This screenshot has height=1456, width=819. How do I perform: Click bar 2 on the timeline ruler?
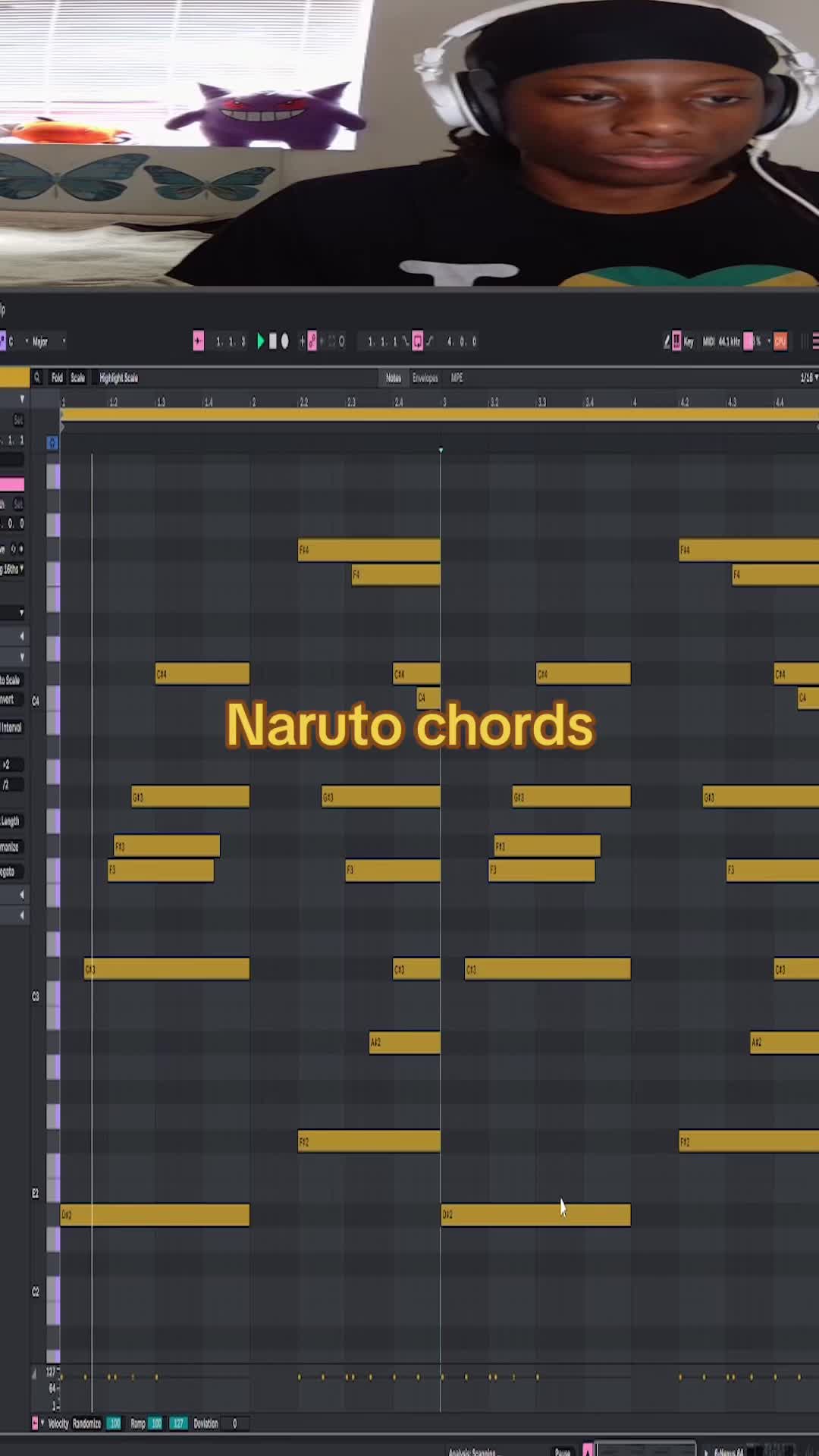pyautogui.click(x=253, y=402)
